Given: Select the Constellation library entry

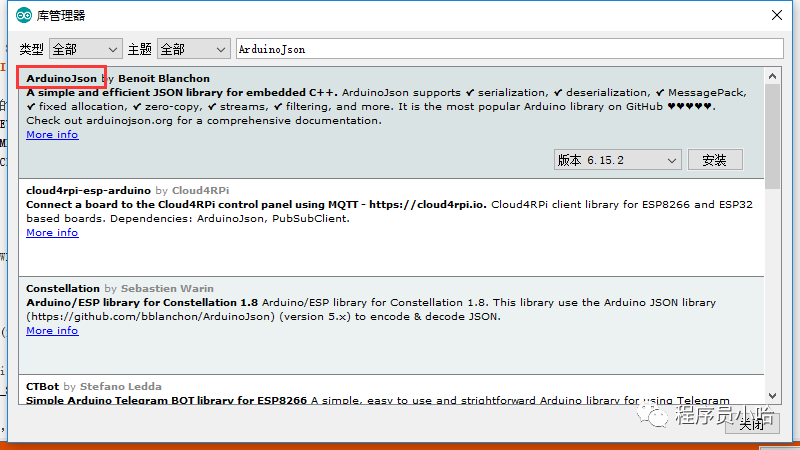Looking at the screenshot, I should [x=63, y=288].
